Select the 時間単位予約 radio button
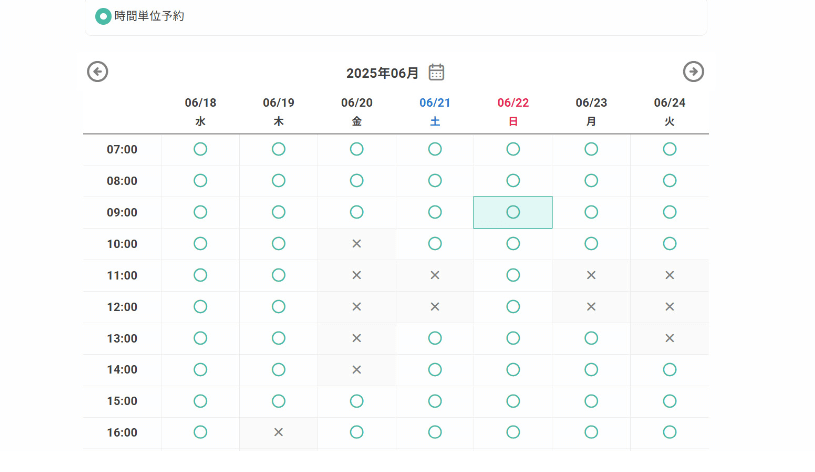815x472 pixels. [103, 17]
